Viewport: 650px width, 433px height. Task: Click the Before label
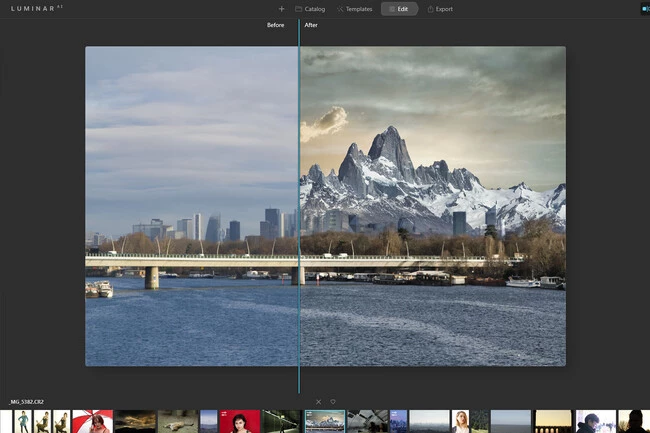pyautogui.click(x=275, y=25)
